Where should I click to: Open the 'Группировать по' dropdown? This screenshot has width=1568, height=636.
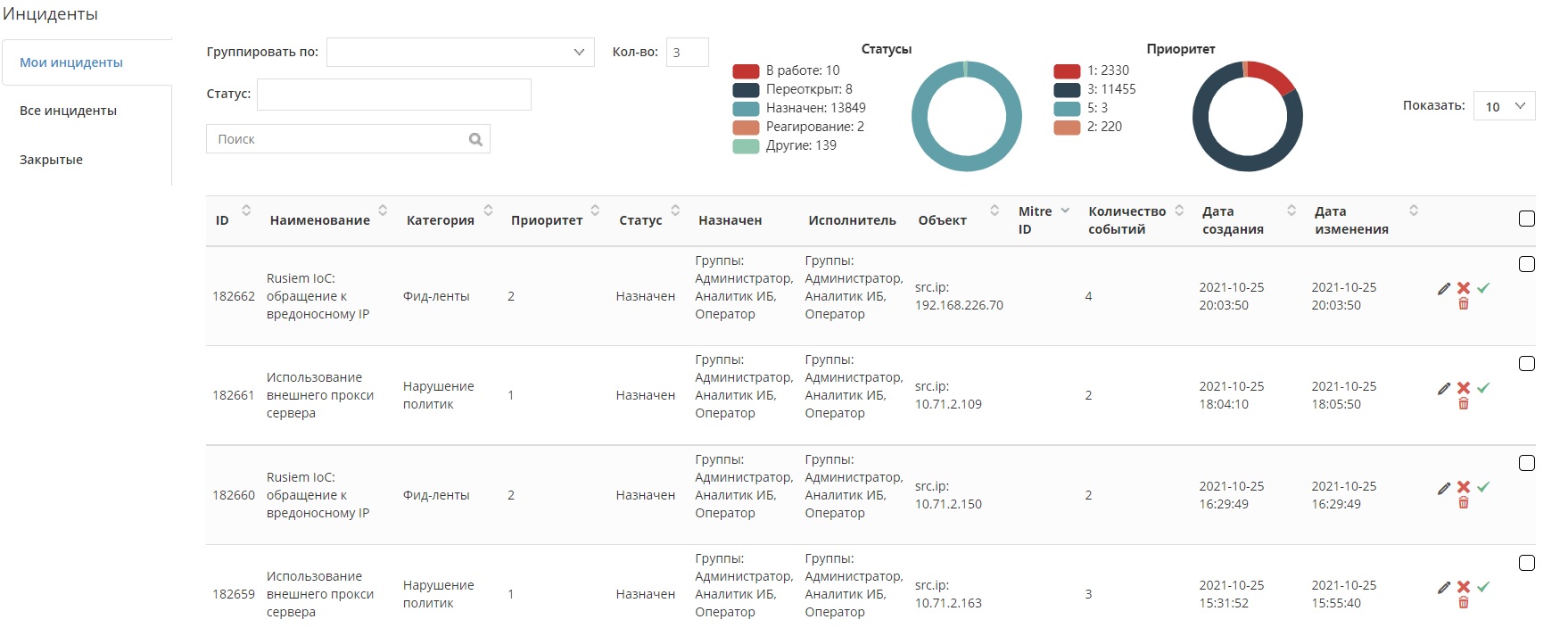[x=460, y=52]
